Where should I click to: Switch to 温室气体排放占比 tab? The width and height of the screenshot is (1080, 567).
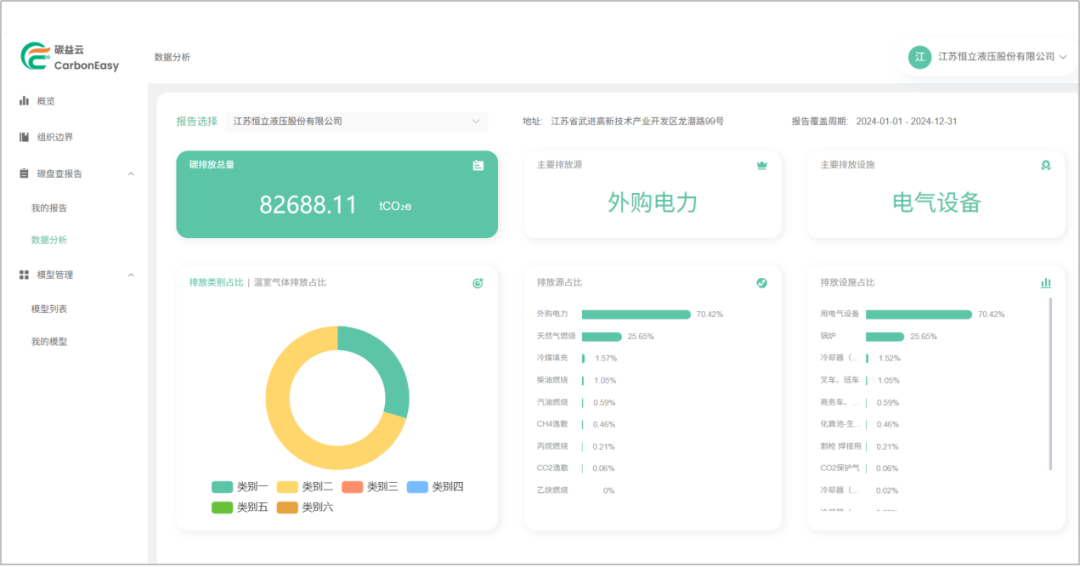tap(290, 282)
